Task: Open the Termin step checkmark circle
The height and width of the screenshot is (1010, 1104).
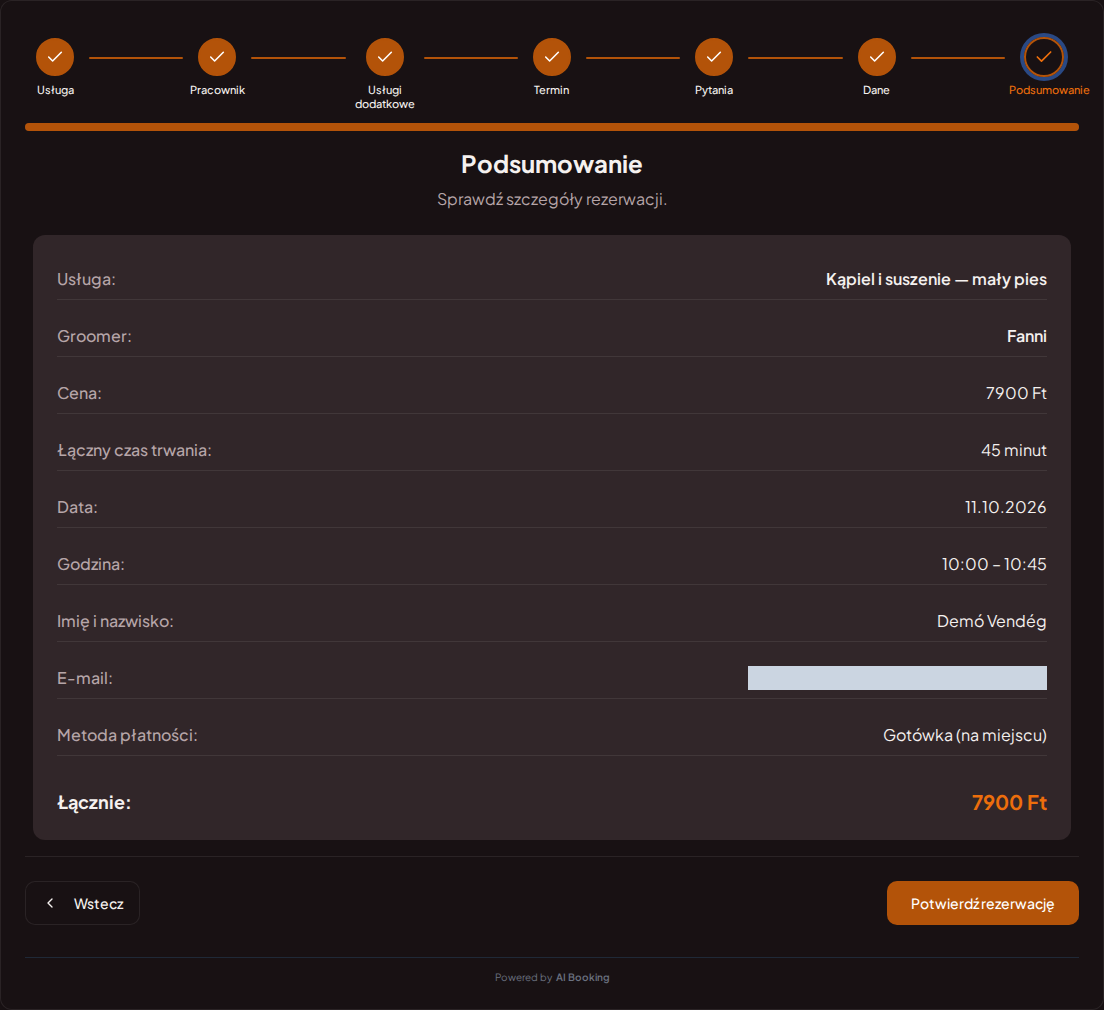Action: click(x=551, y=57)
